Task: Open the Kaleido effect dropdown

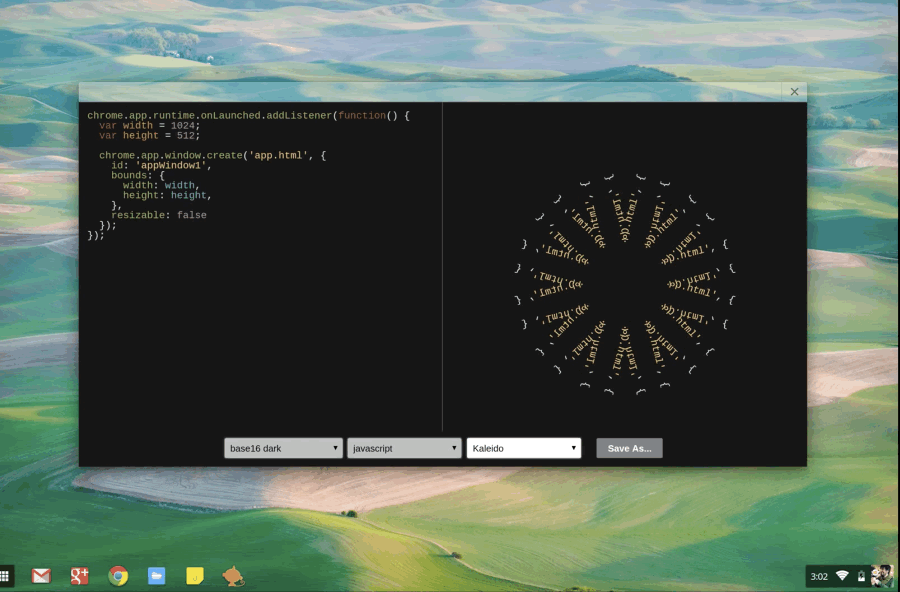Action: [x=523, y=448]
